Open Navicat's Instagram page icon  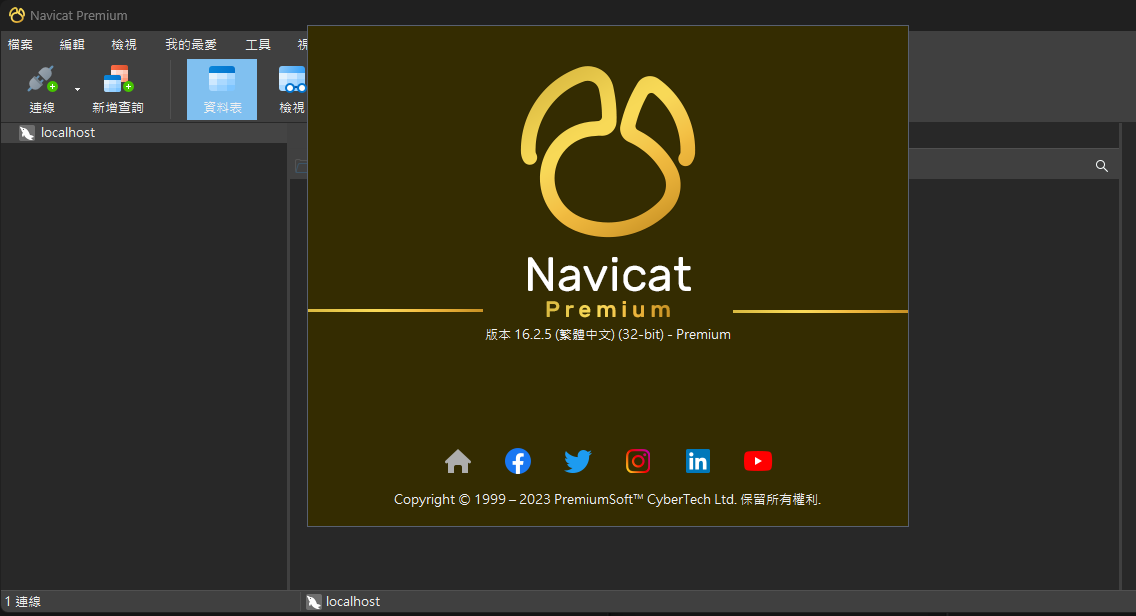(638, 461)
